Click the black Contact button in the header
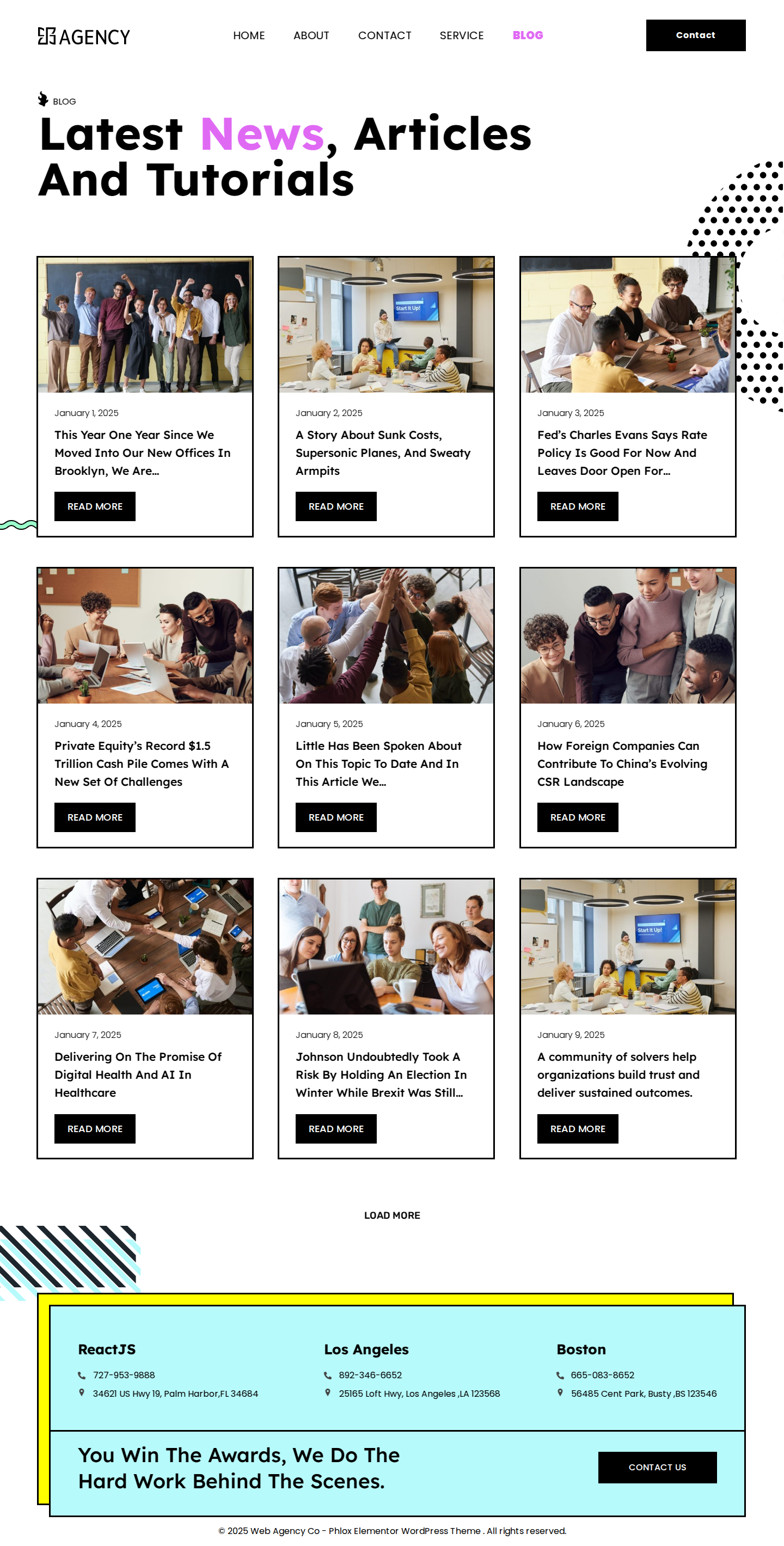 tap(695, 35)
